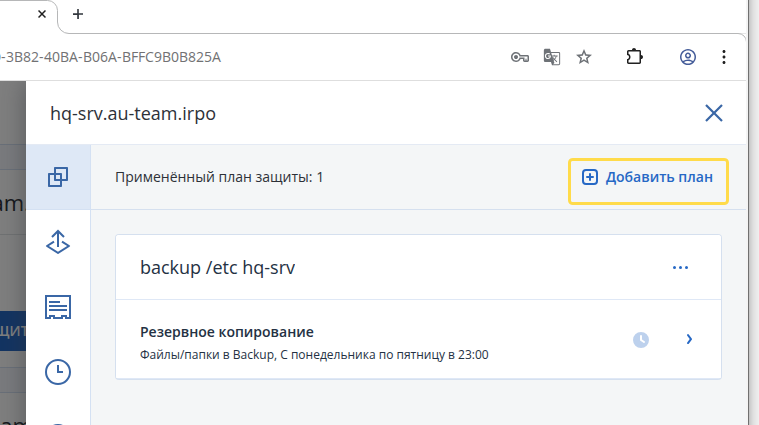759x425 pixels.
Task: Open the details sidebar icon
Action: (58, 307)
